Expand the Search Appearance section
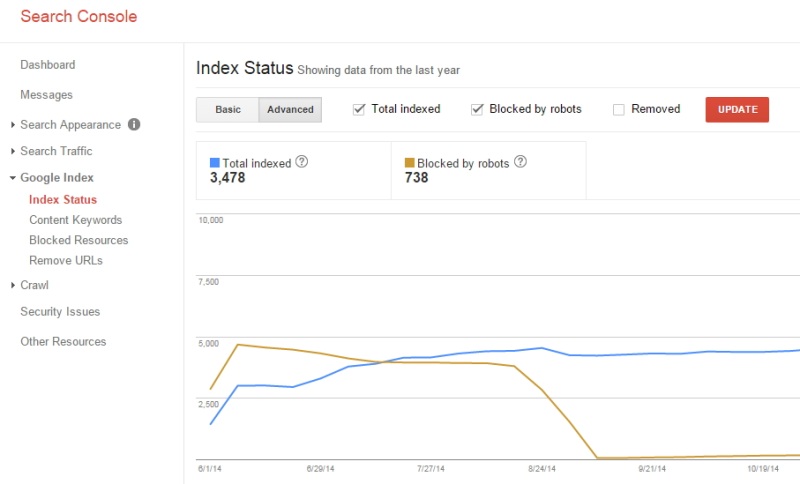 click(x=13, y=125)
